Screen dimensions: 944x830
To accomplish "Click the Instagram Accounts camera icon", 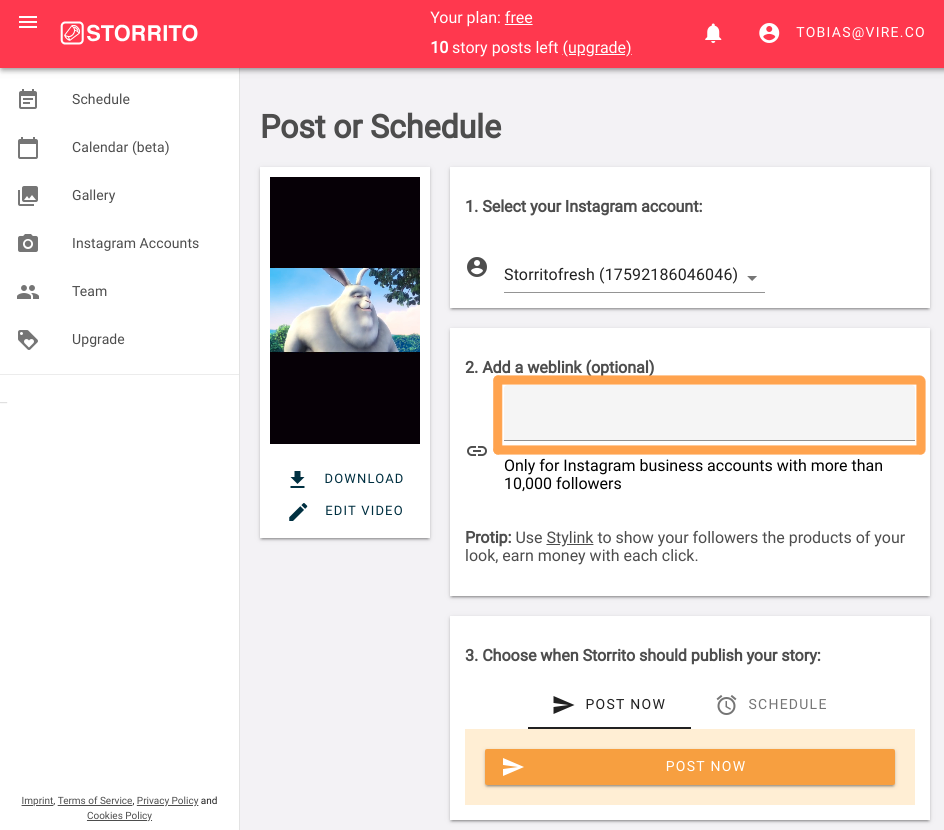I will [28, 243].
